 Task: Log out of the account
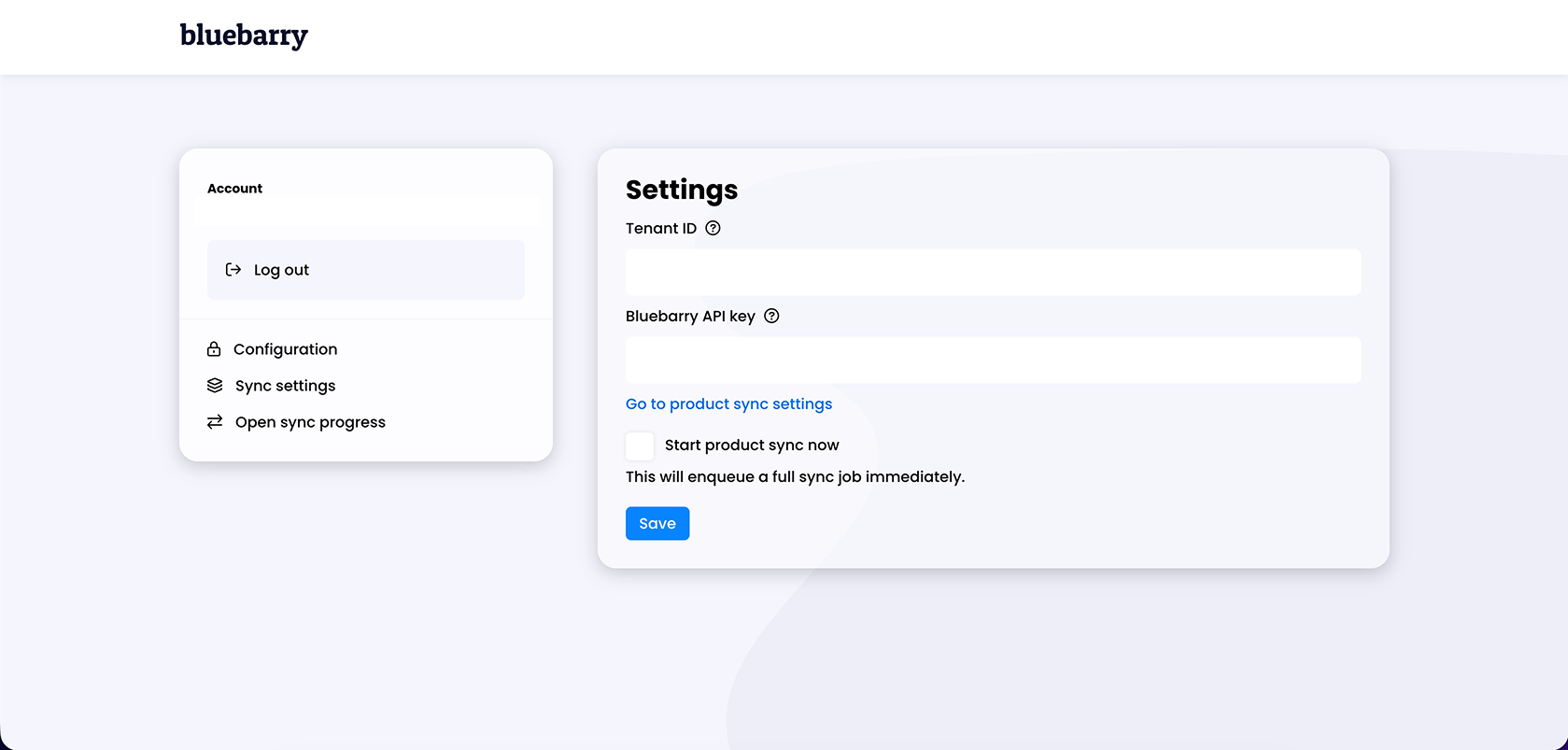point(366,270)
